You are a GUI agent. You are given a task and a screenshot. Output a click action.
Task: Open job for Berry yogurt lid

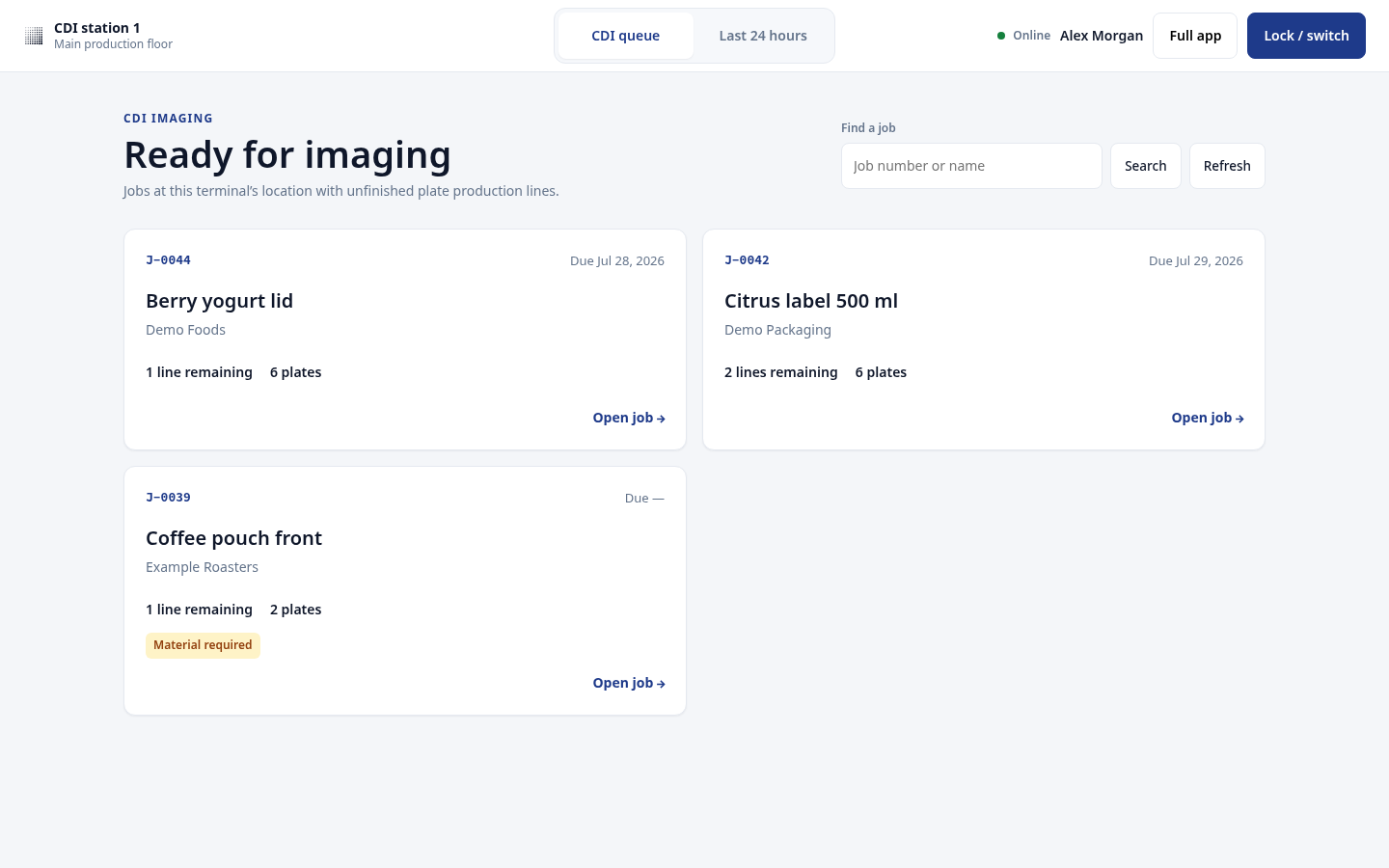pos(629,418)
